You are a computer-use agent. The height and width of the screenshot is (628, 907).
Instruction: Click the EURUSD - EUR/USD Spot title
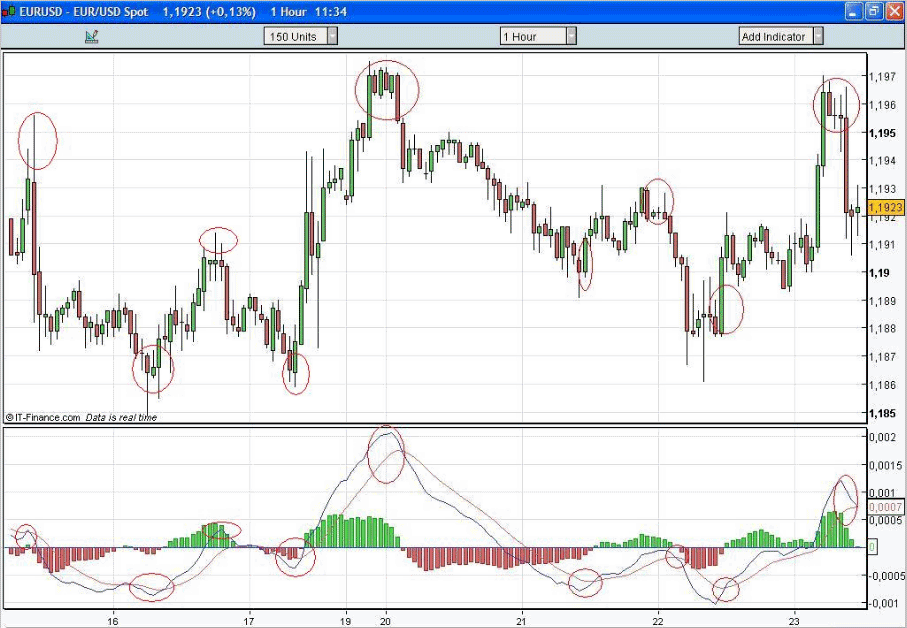(83, 12)
